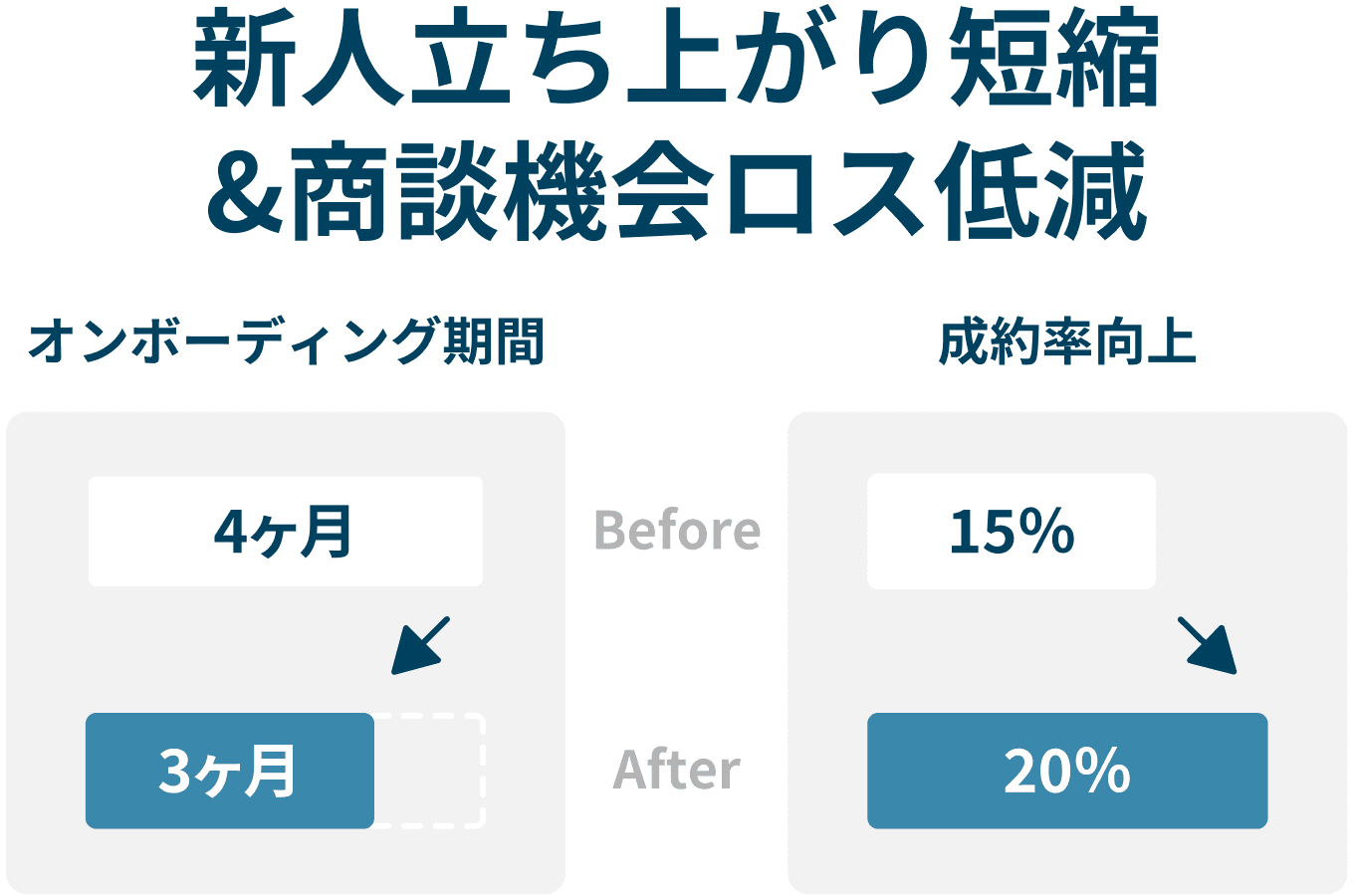Click the gray Before label
Viewport: 1354px width, 896px height.
[677, 531]
